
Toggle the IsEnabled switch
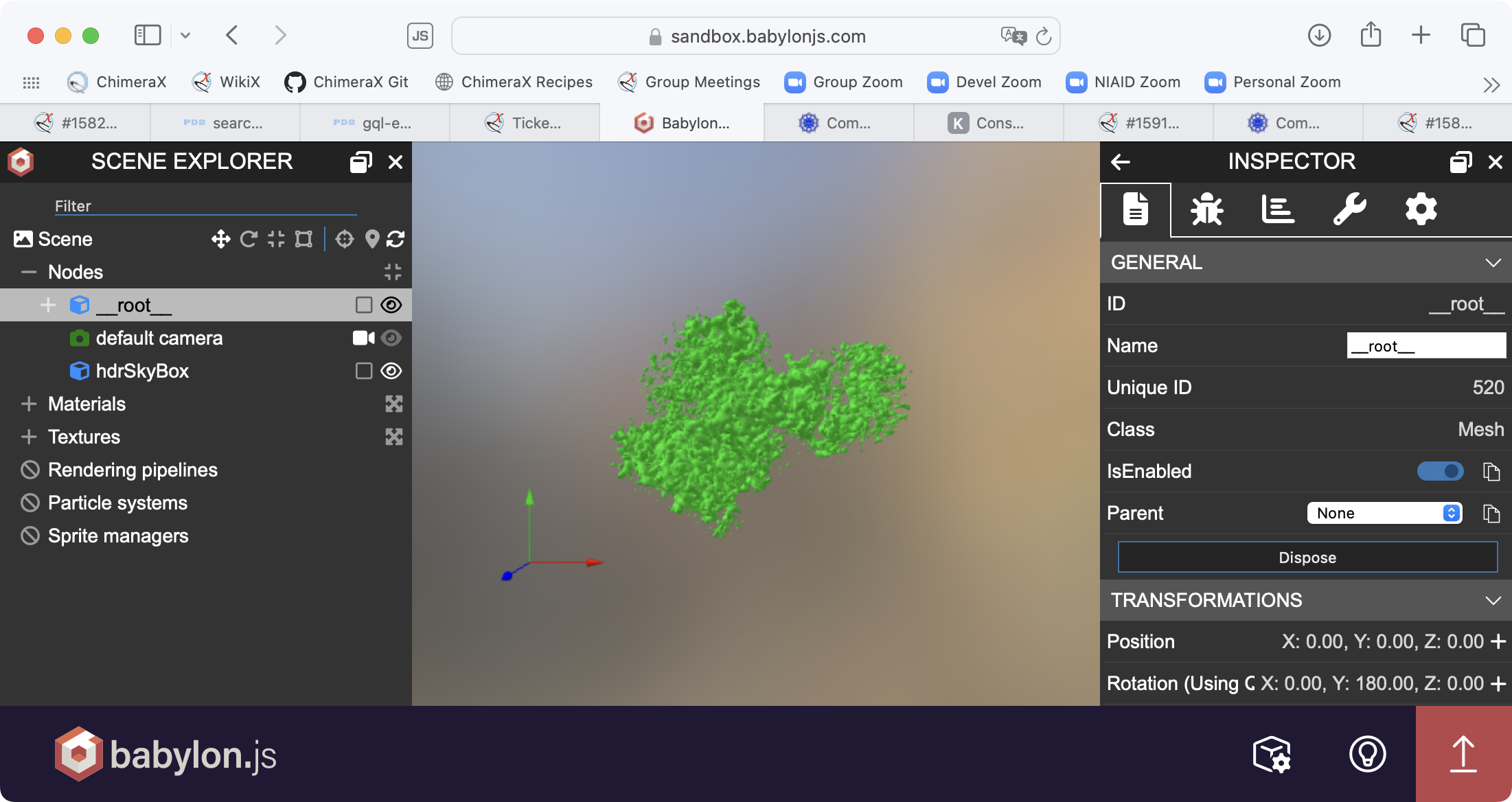[x=1440, y=471]
